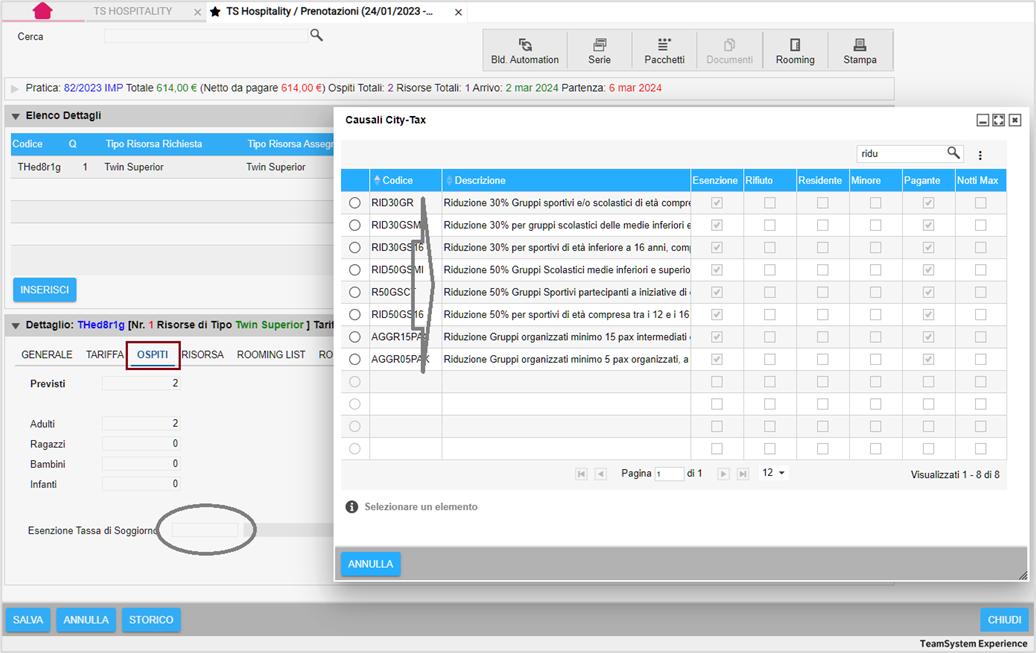Click the 82/2023 IMP pratica link
Screen dimensions: 1036x653
93,88
